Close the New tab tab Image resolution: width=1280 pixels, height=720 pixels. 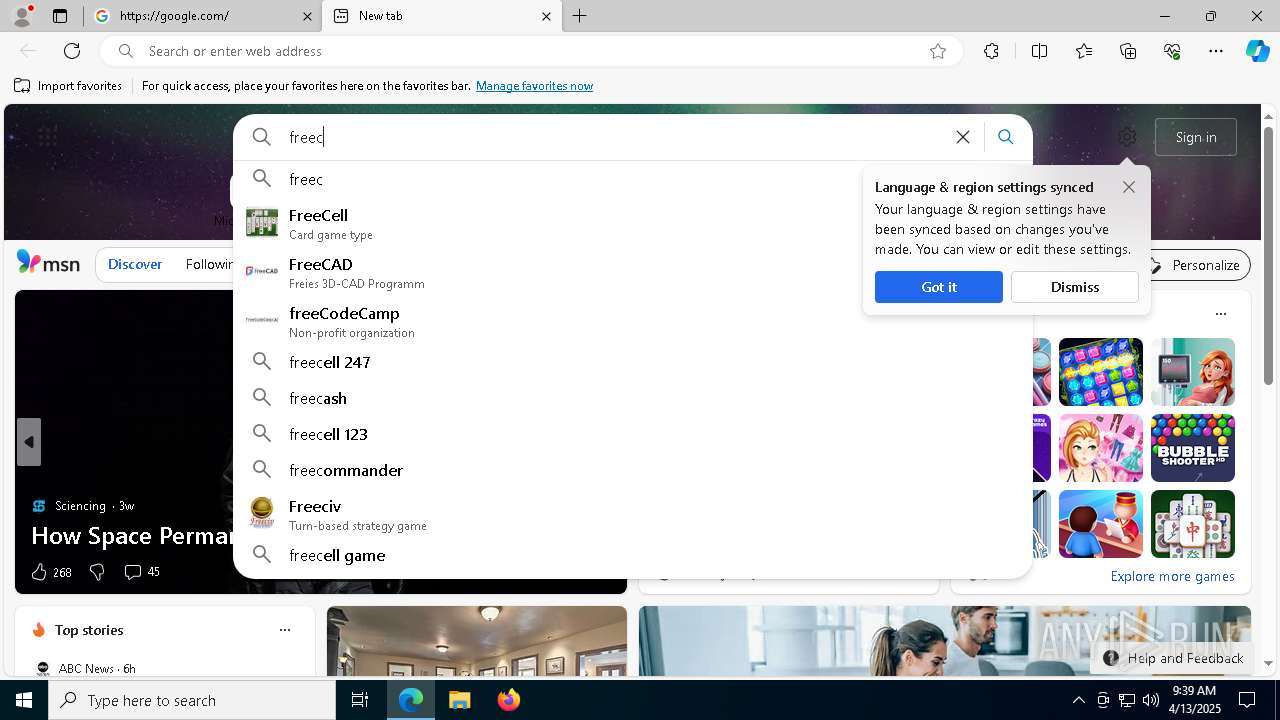click(546, 16)
